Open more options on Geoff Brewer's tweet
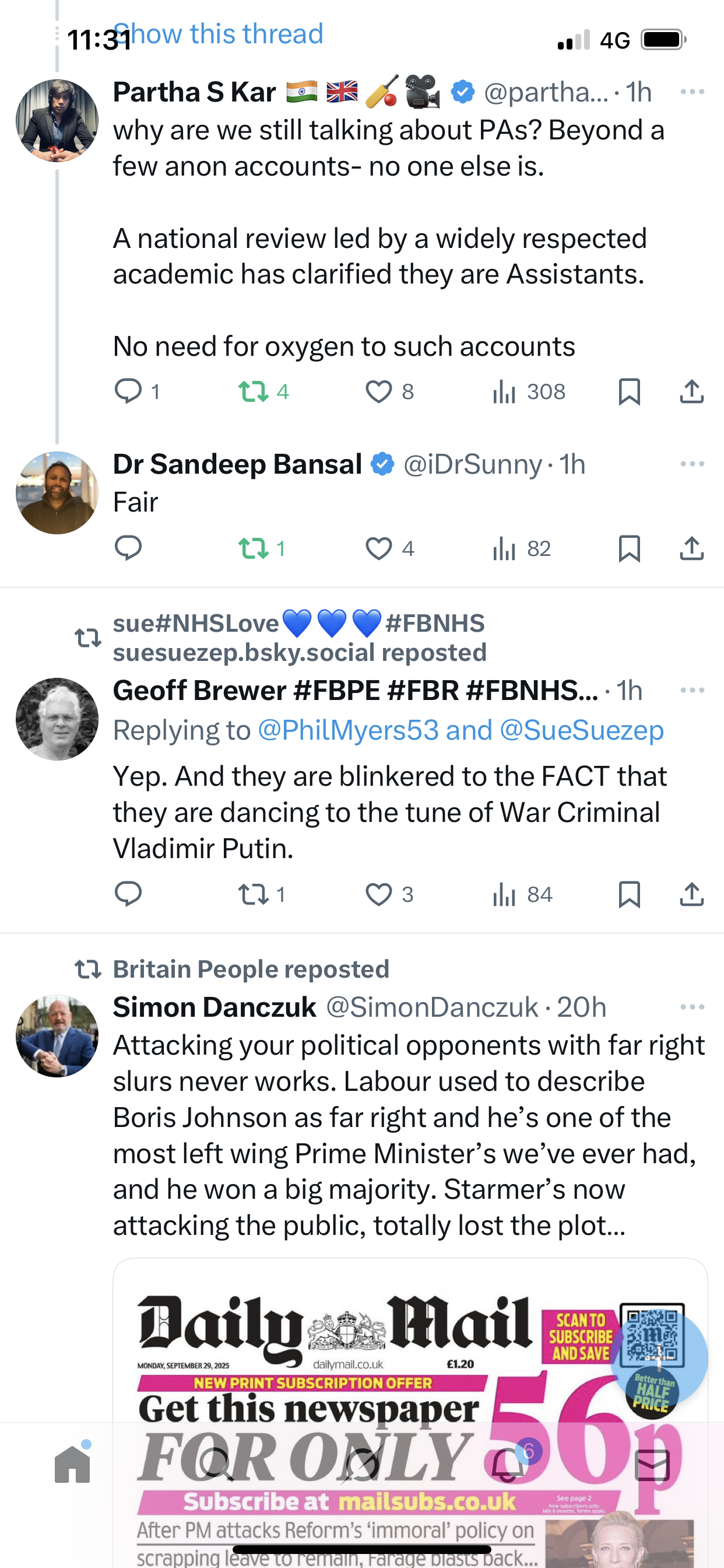This screenshot has width=724, height=1568. [692, 689]
